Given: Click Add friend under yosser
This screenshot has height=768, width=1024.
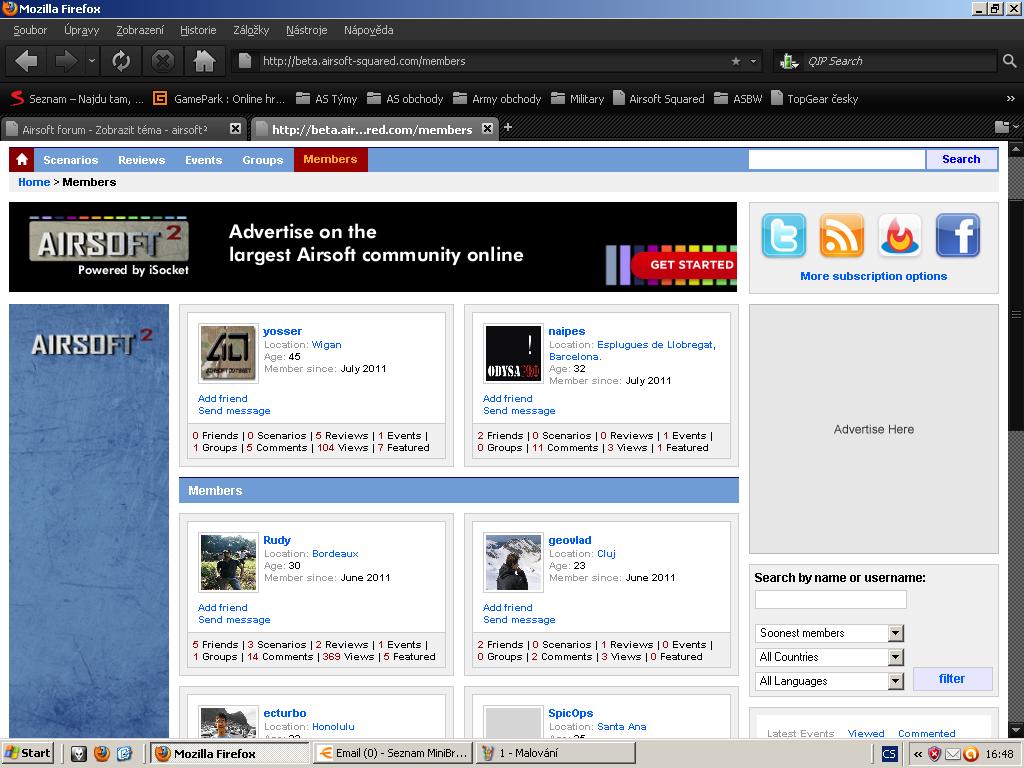Looking at the screenshot, I should point(222,398).
